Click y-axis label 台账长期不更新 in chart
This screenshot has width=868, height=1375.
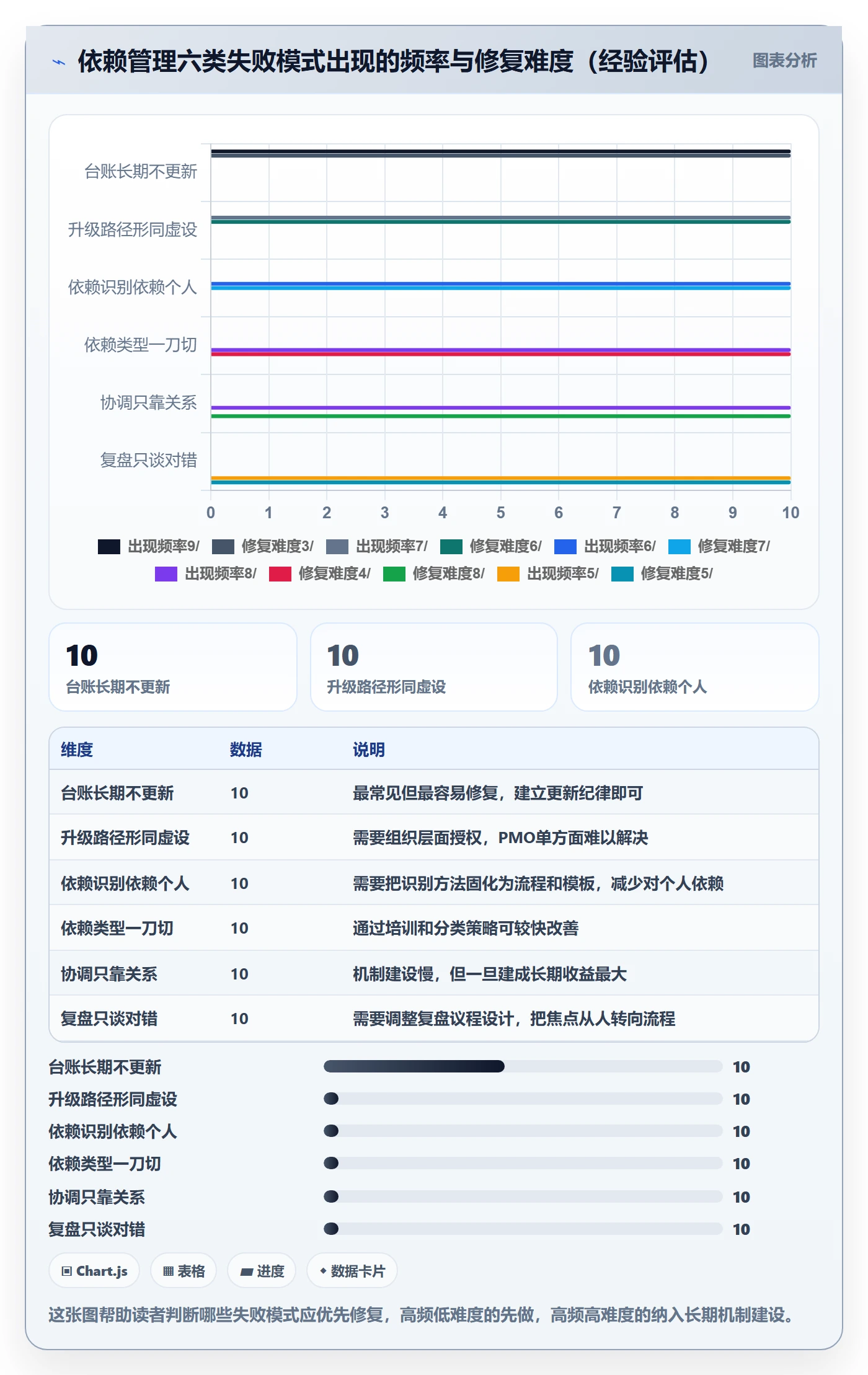tap(141, 171)
